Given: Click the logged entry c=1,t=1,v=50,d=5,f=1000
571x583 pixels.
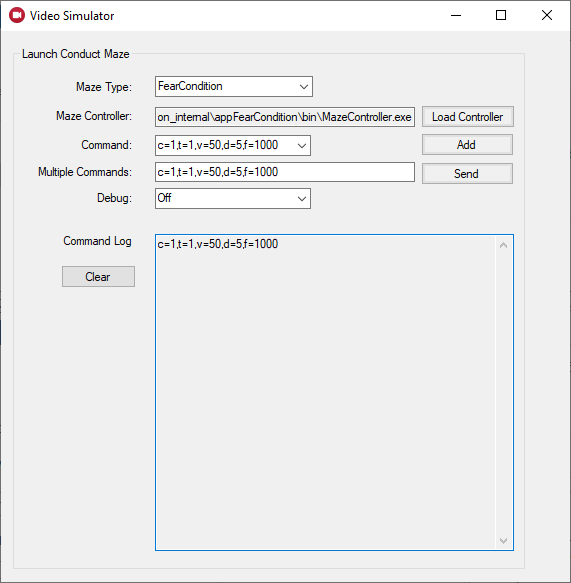Looking at the screenshot, I should click(x=217, y=244).
